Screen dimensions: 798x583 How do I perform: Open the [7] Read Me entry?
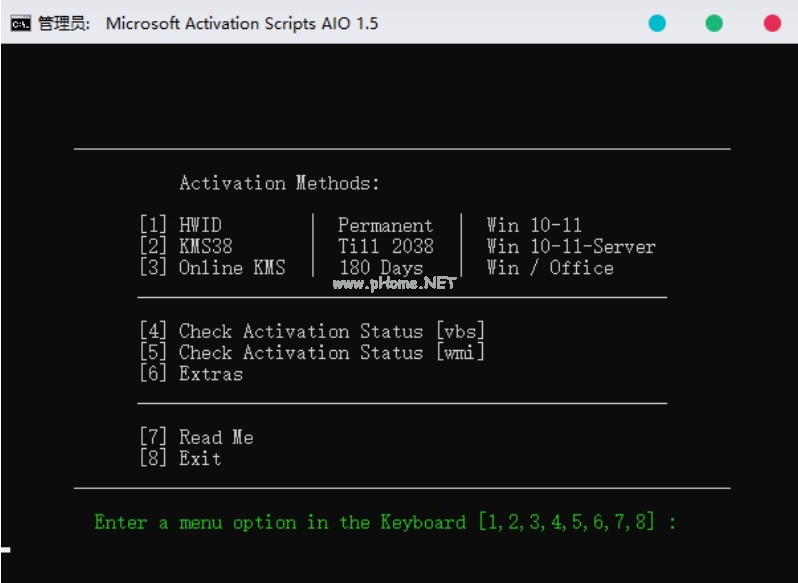[x=196, y=437]
